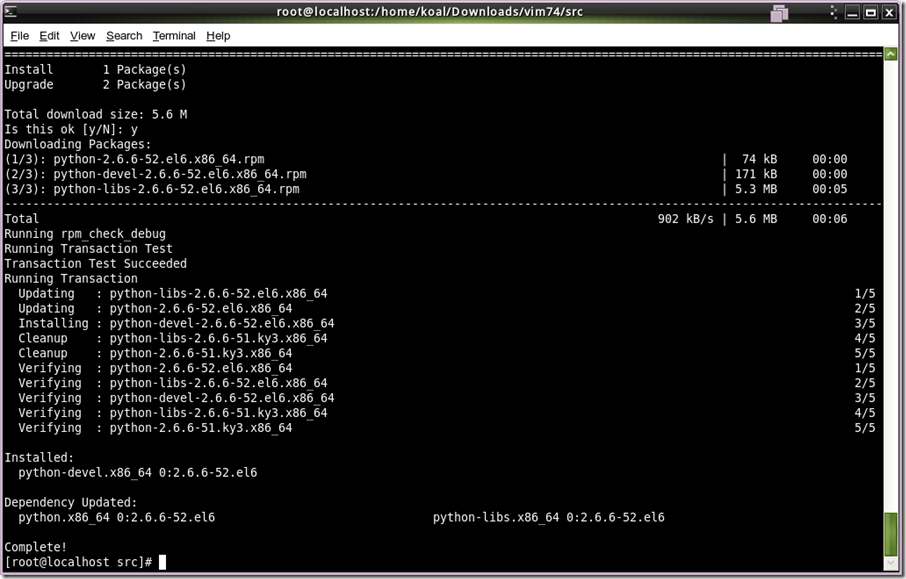Click 'Dependency Updated:' heading
Viewport: 906px width, 579px height.
70,502
